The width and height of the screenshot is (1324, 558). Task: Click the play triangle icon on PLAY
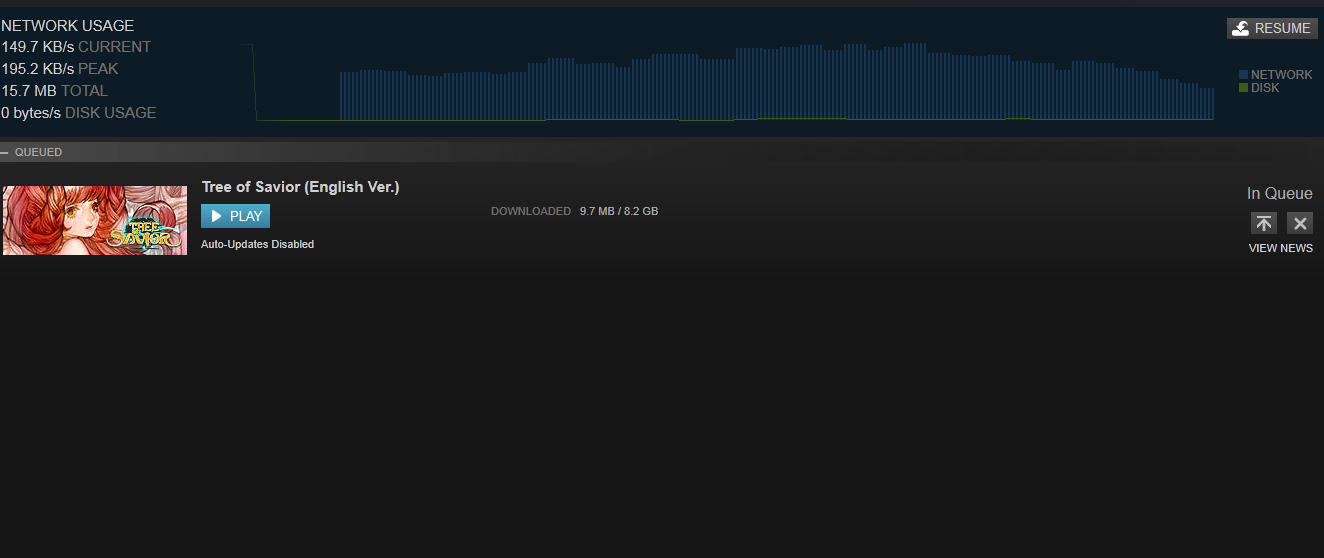(x=216, y=216)
